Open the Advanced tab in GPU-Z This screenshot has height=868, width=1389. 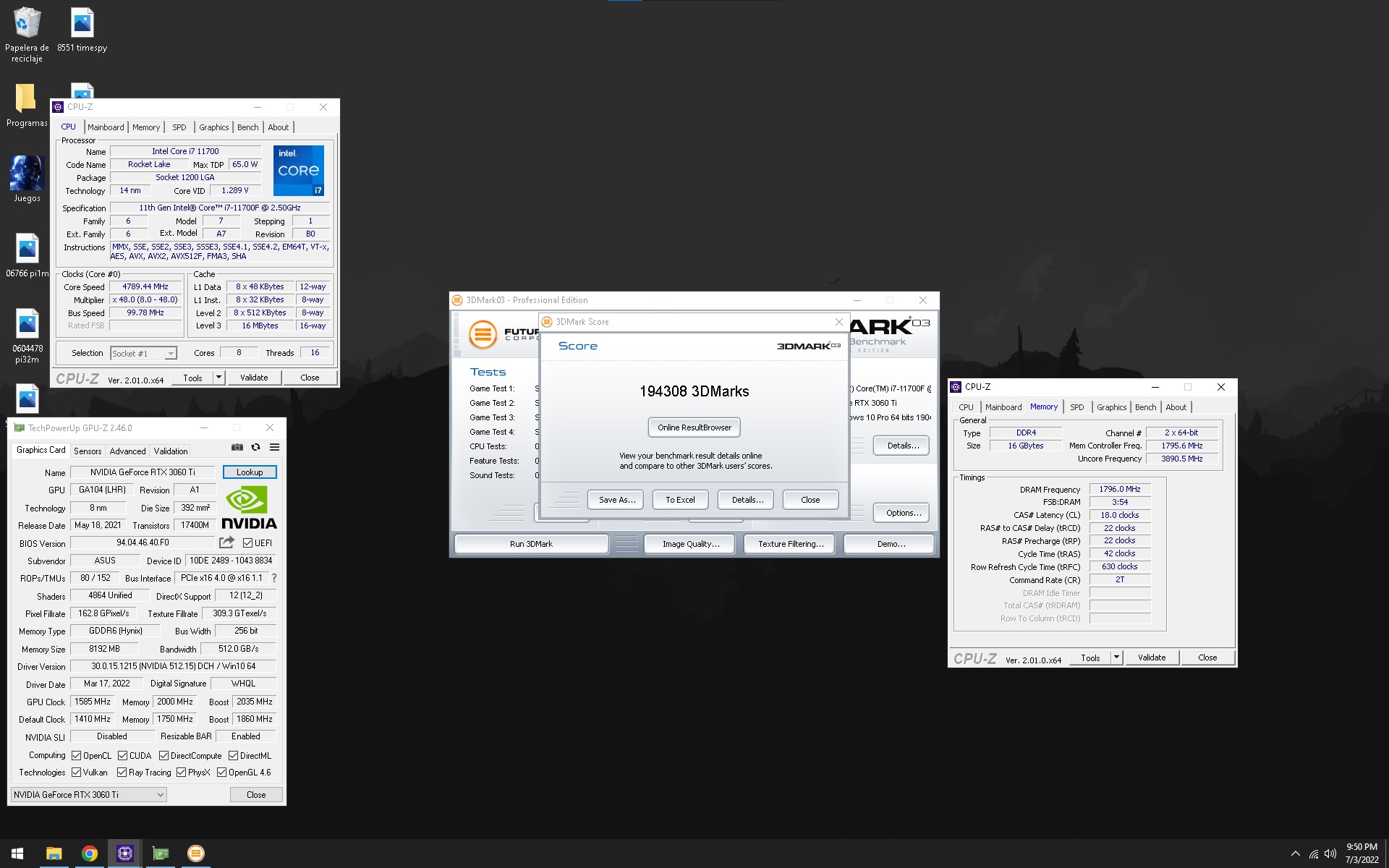[x=127, y=451]
